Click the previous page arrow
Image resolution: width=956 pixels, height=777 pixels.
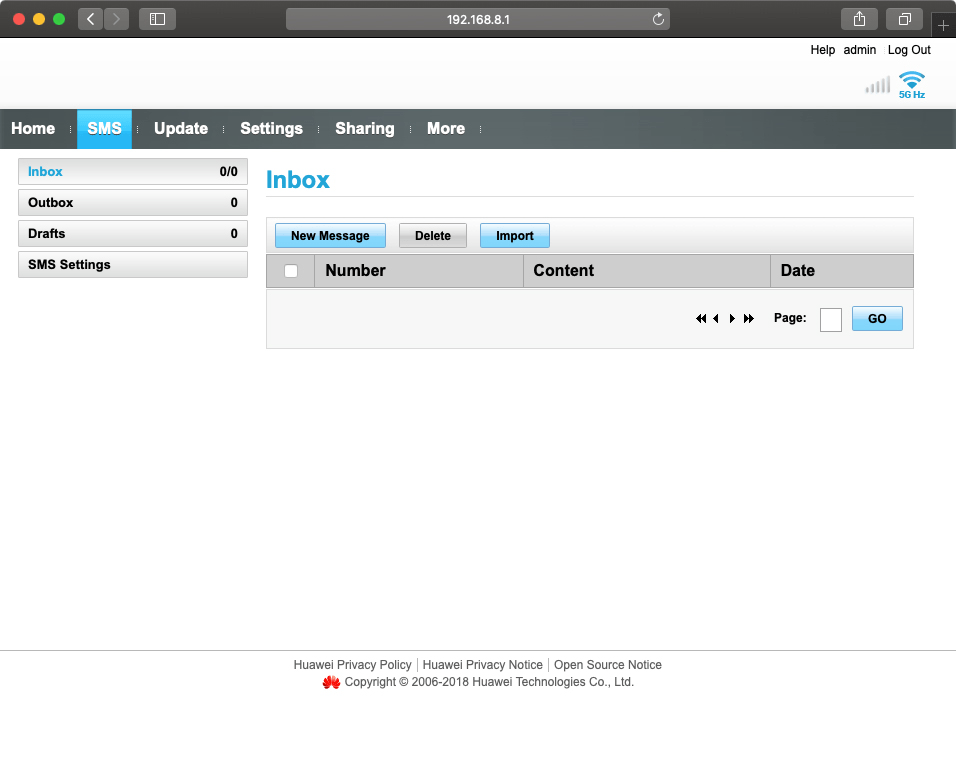pyautogui.click(x=716, y=318)
